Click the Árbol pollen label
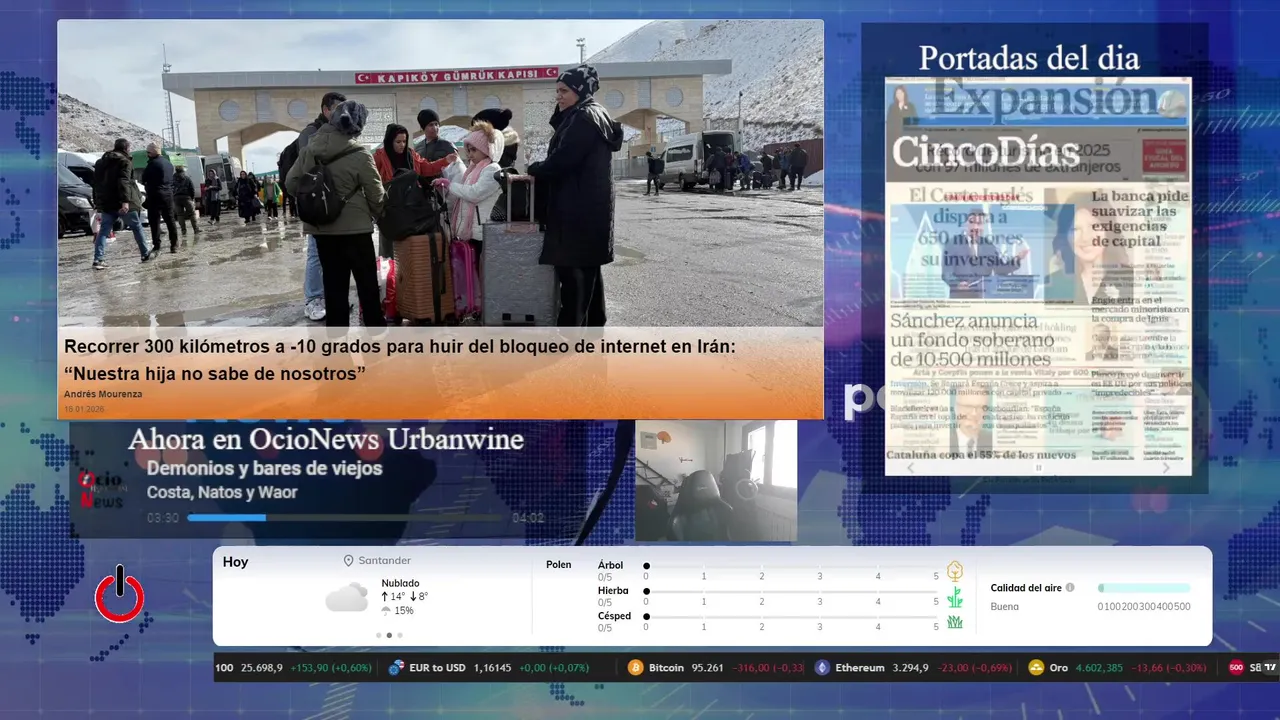The width and height of the screenshot is (1280, 720). pyautogui.click(x=610, y=565)
